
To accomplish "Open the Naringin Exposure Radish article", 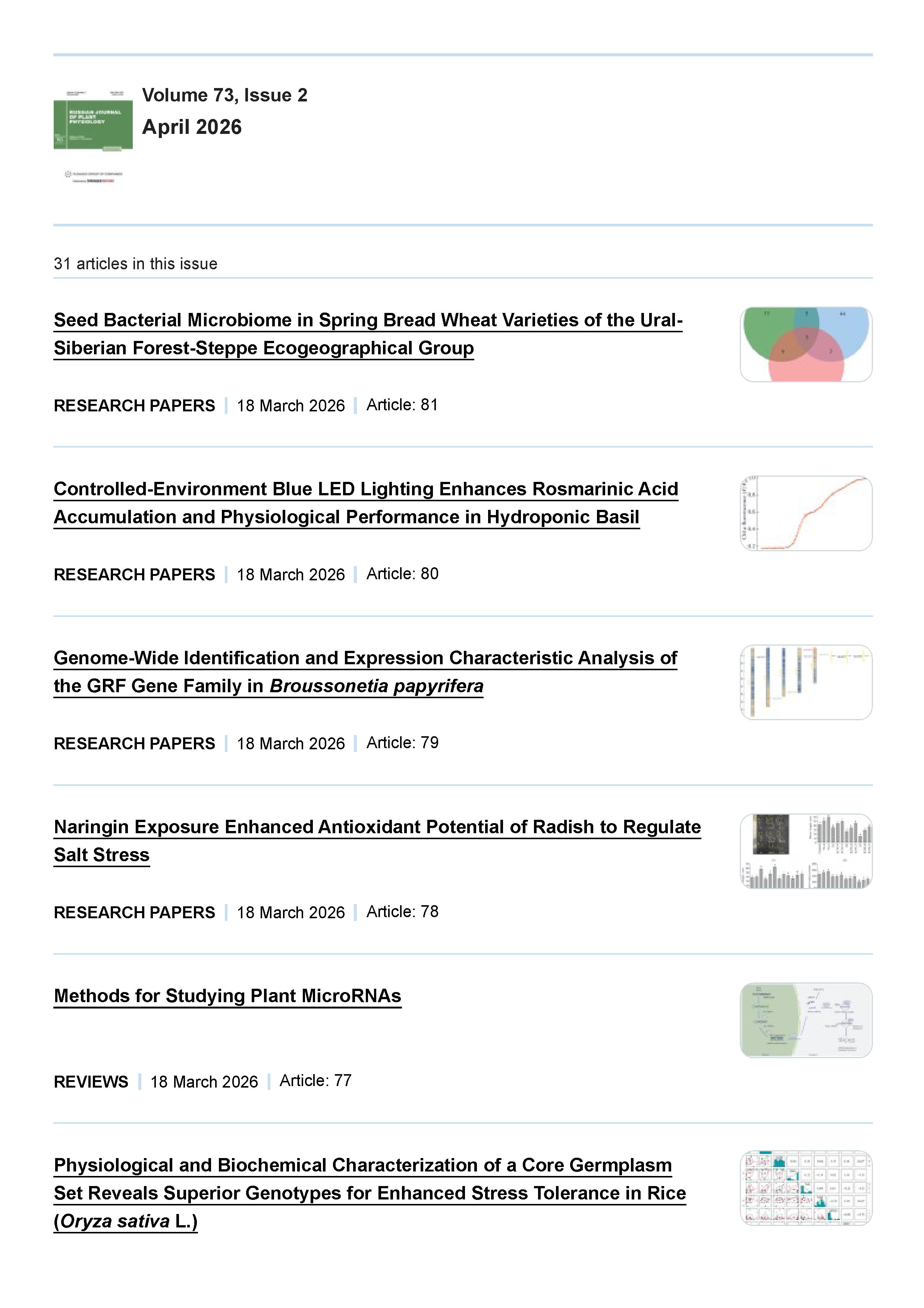I will click(x=377, y=841).
